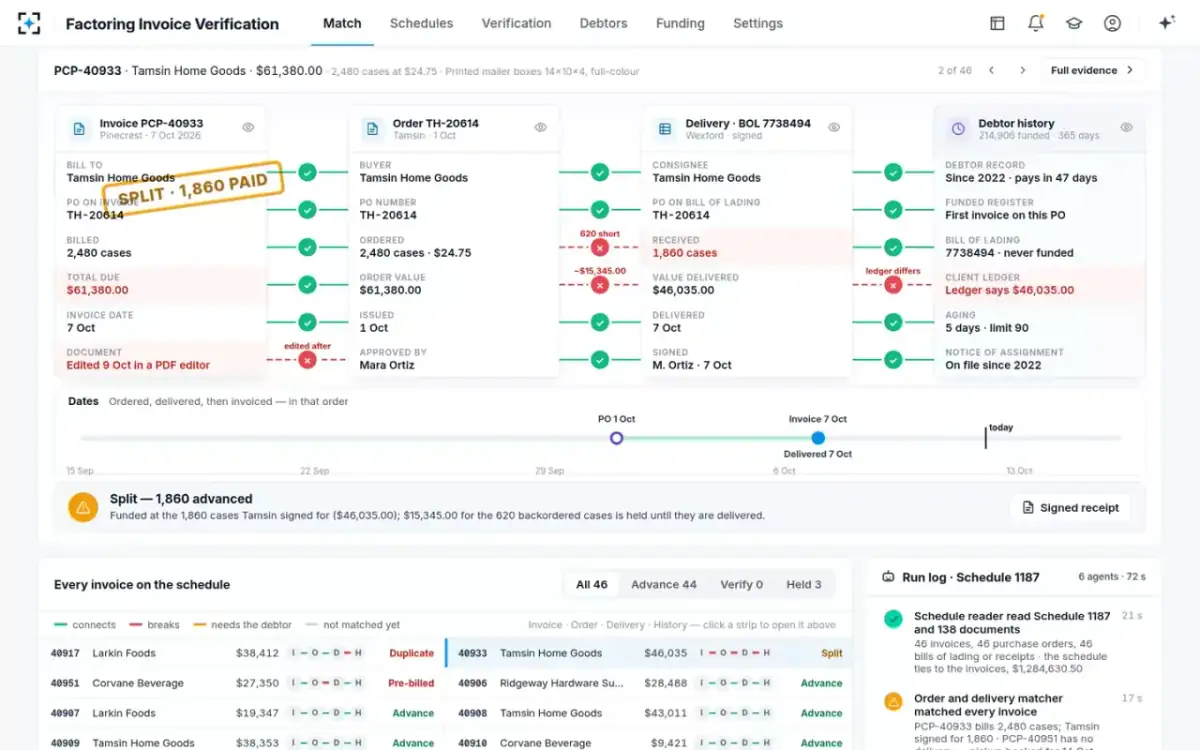The height and width of the screenshot is (750, 1200).
Task: Click green check on Schedule reader entry
Action: pyautogui.click(x=893, y=619)
